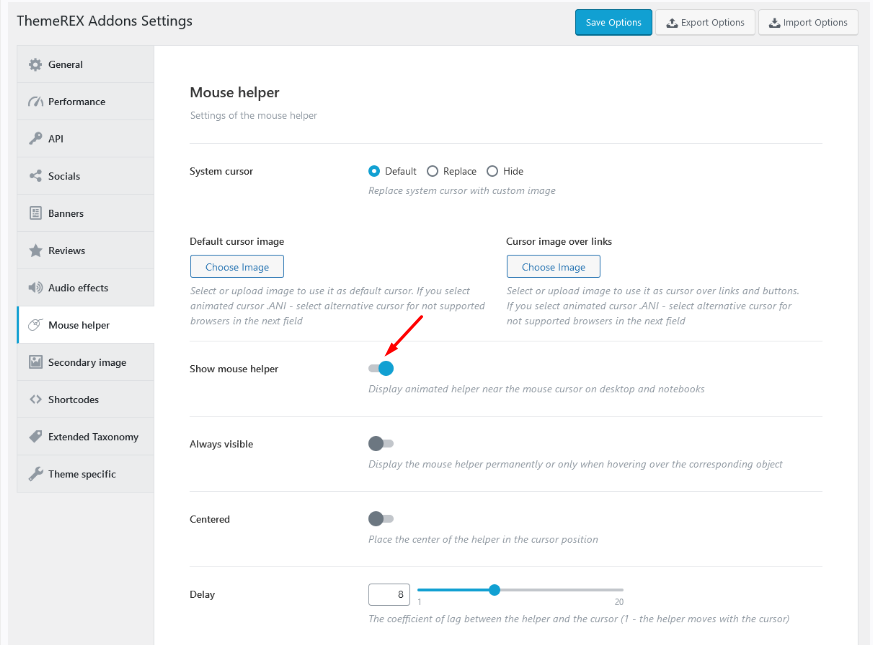The height and width of the screenshot is (645, 873).
Task: Open the Secondary image tab
Action: point(86,362)
